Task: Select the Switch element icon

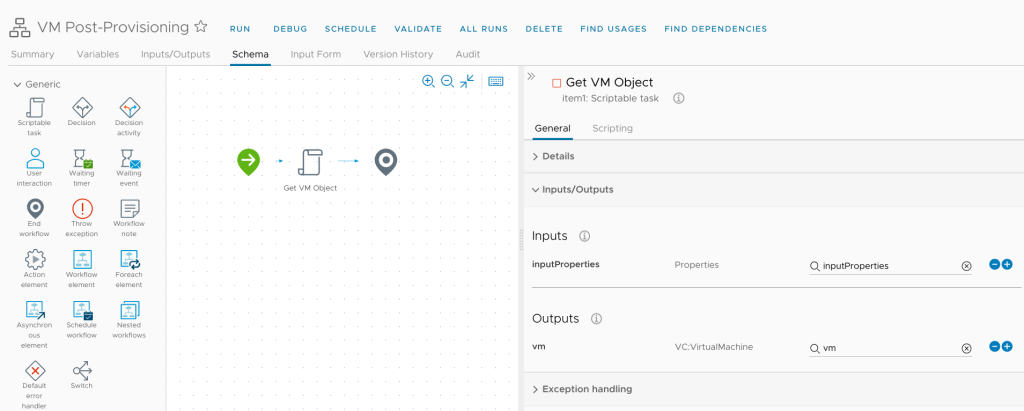Action: click(x=82, y=370)
